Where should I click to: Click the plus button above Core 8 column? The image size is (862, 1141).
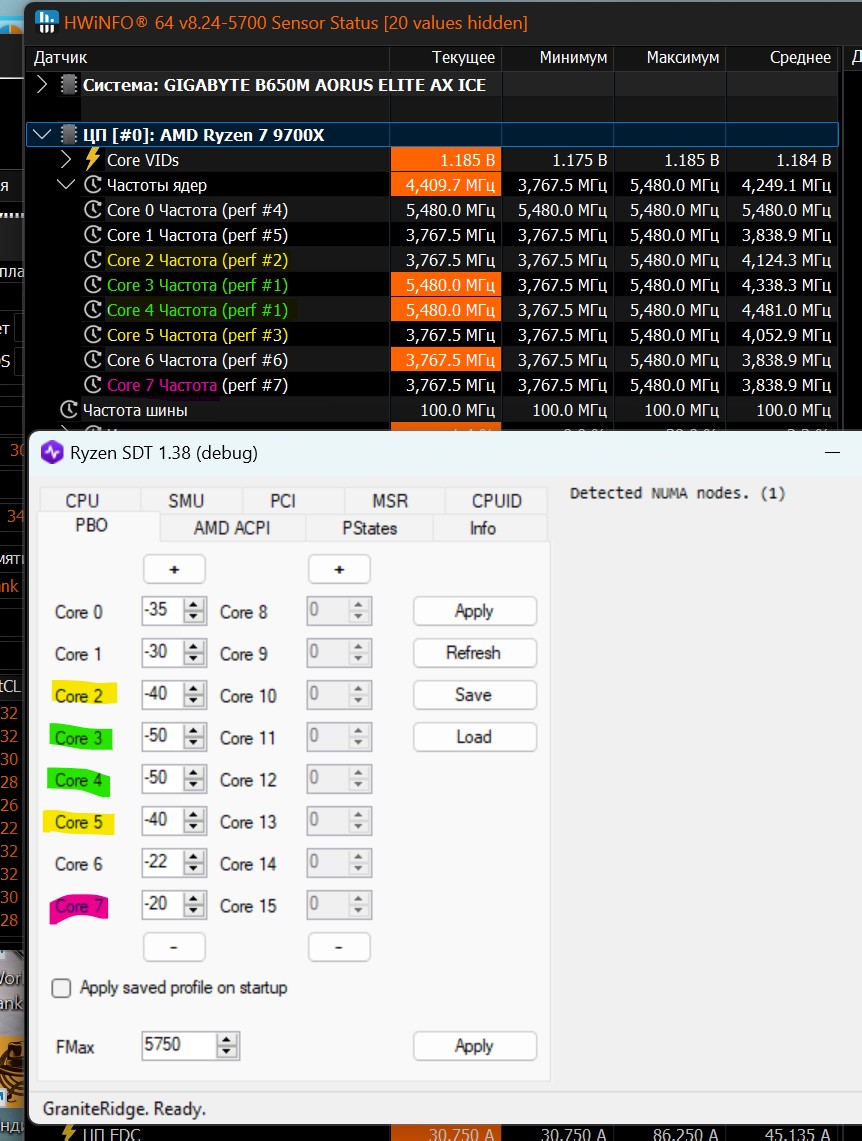pyautogui.click(x=339, y=569)
